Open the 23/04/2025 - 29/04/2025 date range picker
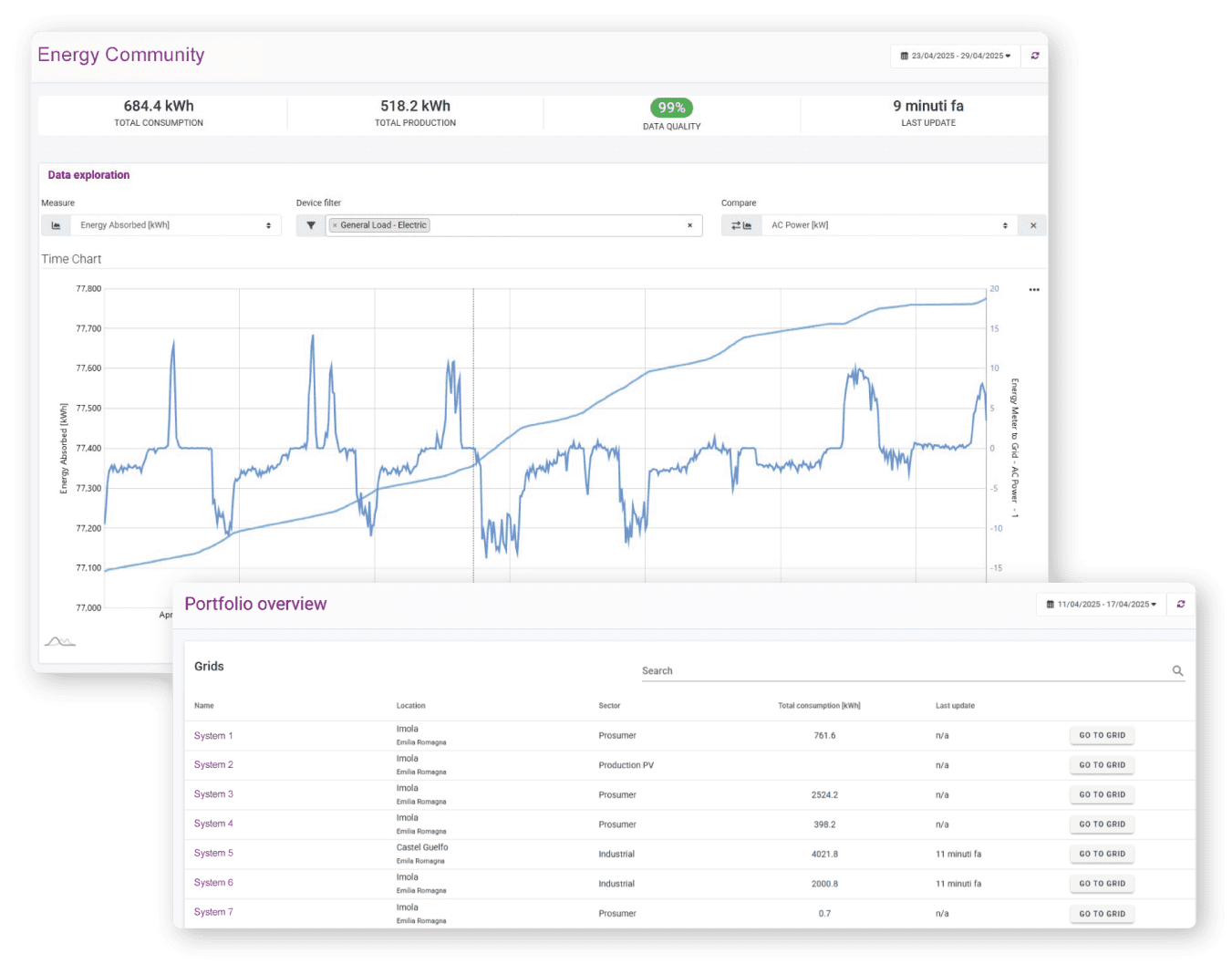This screenshot has height=964, width=1232. (955, 56)
